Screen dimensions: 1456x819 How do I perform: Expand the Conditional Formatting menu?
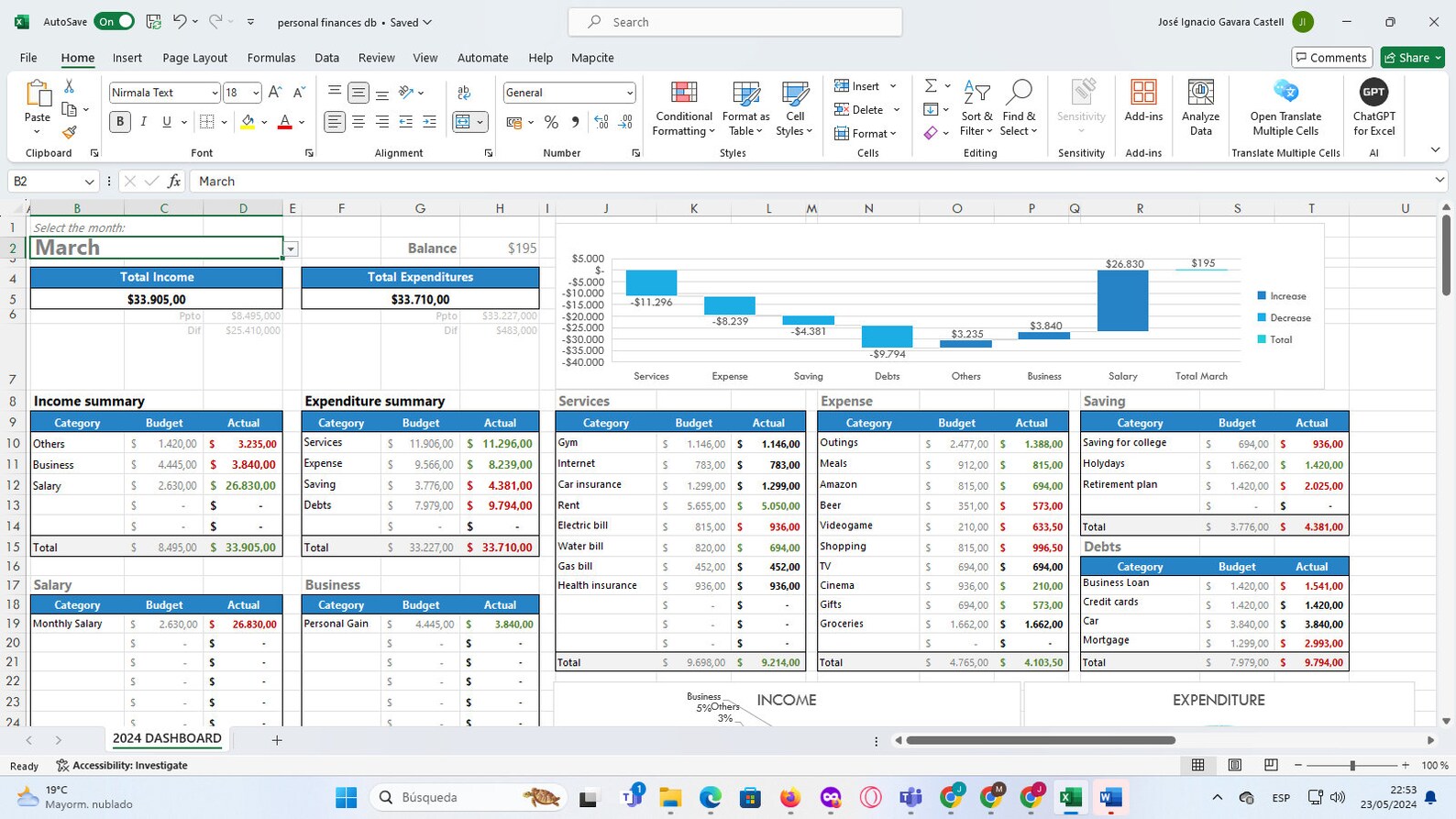(683, 107)
